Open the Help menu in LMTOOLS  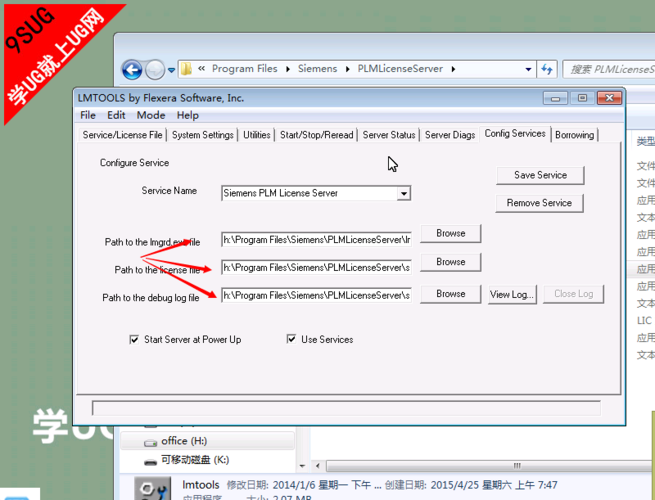[188, 115]
